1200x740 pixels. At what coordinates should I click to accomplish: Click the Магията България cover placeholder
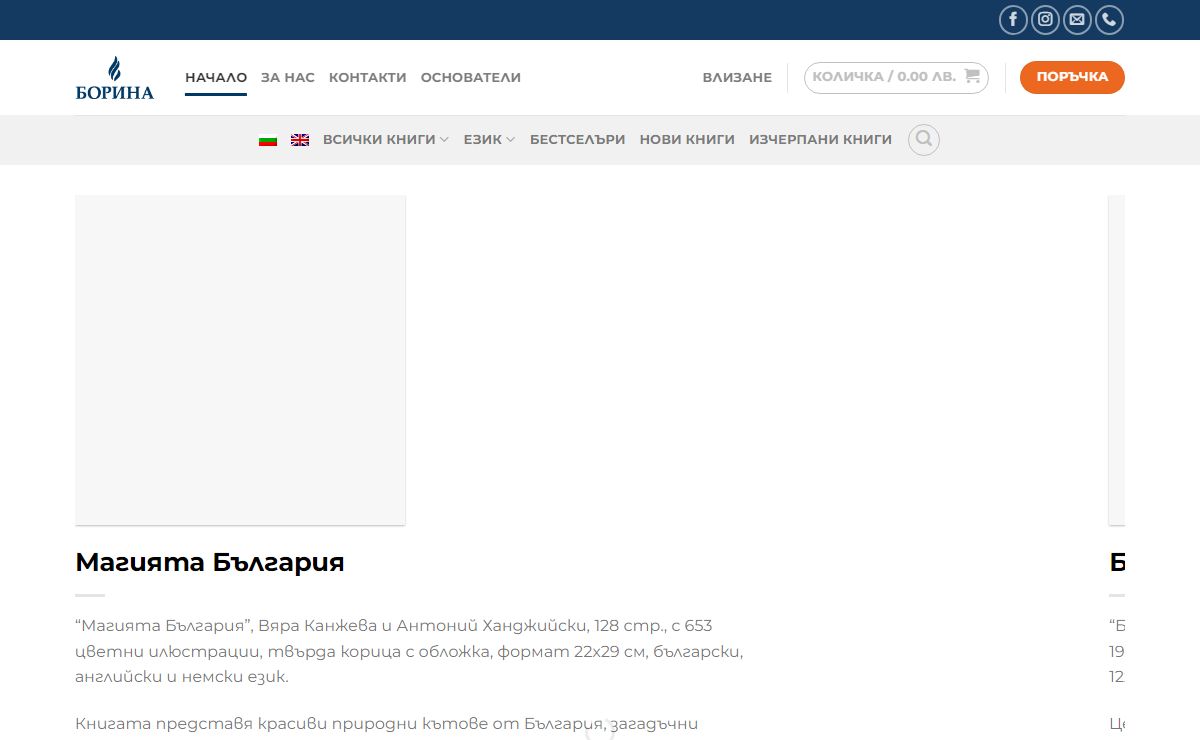click(x=240, y=360)
